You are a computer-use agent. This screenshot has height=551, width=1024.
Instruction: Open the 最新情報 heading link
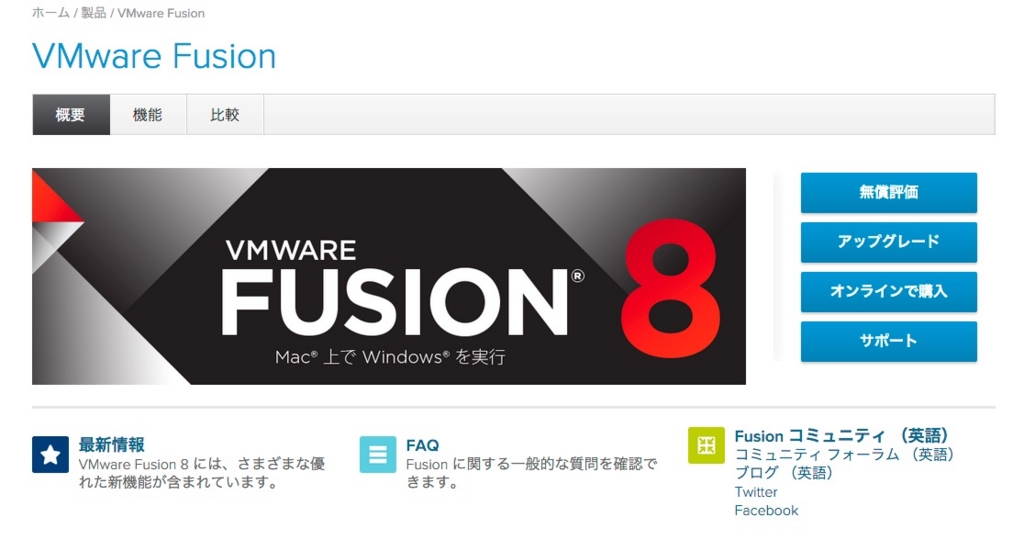112,445
